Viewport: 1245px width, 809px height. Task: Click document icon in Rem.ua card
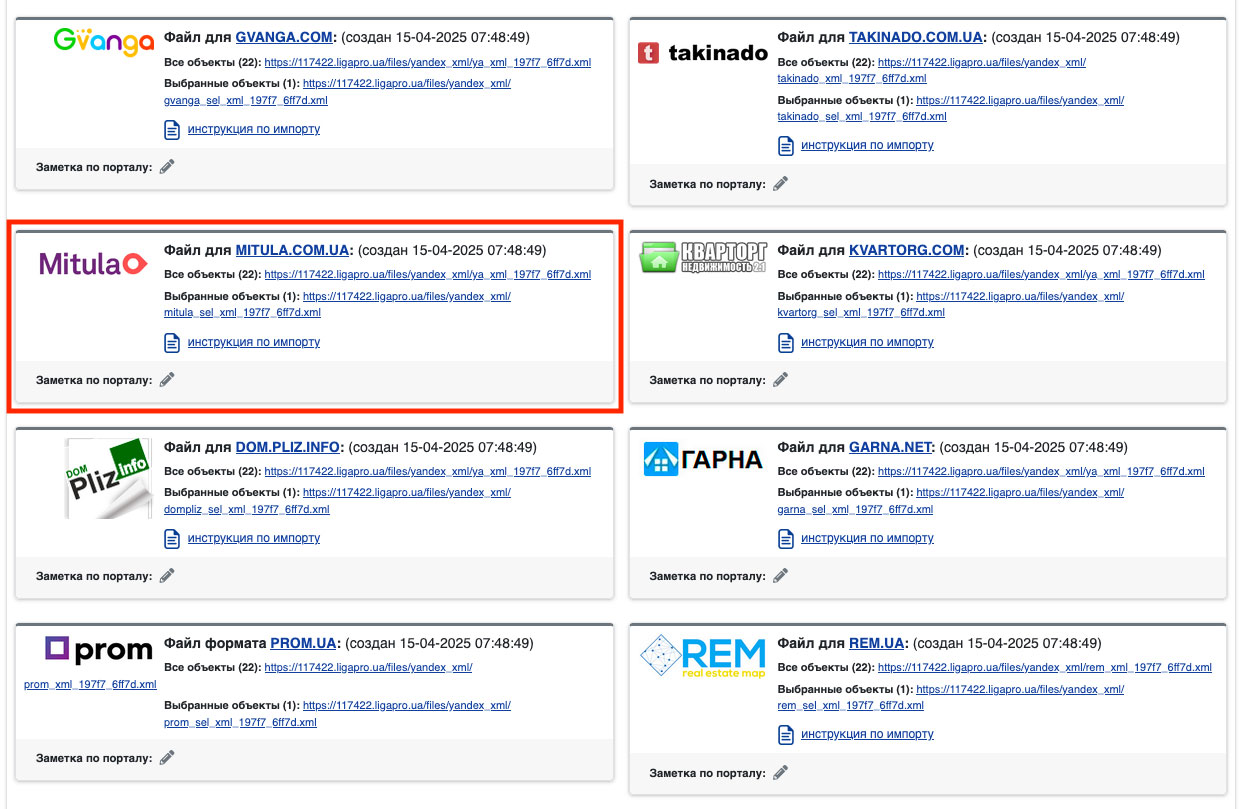(x=786, y=735)
